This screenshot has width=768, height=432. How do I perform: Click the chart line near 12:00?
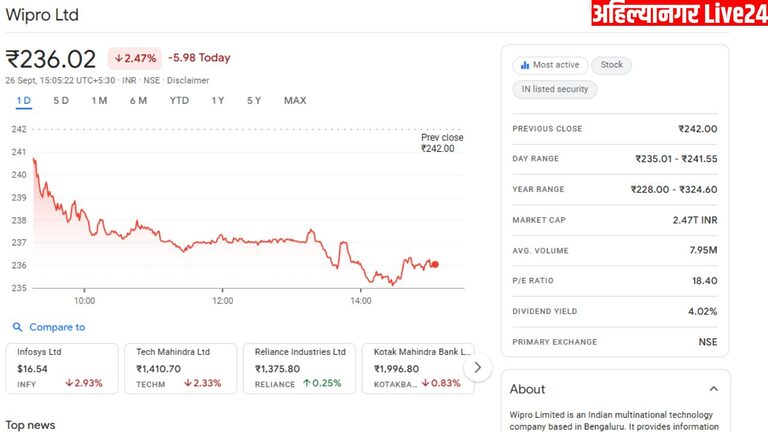pos(222,239)
